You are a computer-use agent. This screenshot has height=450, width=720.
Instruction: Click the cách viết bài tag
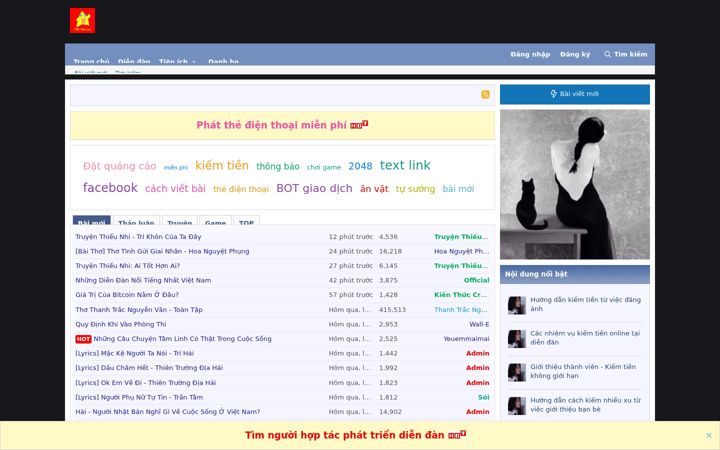pyautogui.click(x=175, y=188)
